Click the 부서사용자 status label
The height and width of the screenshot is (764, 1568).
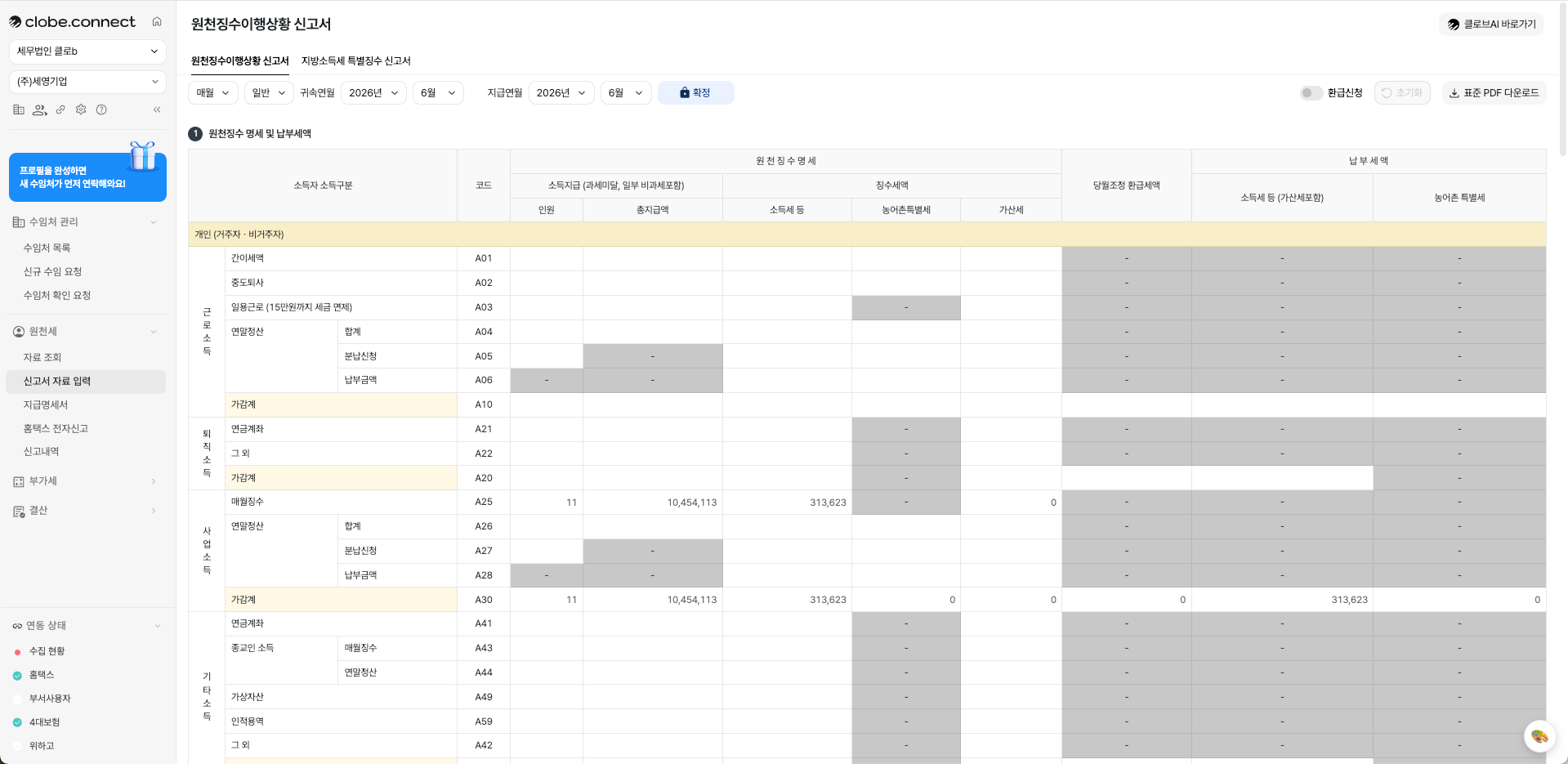[x=50, y=699]
